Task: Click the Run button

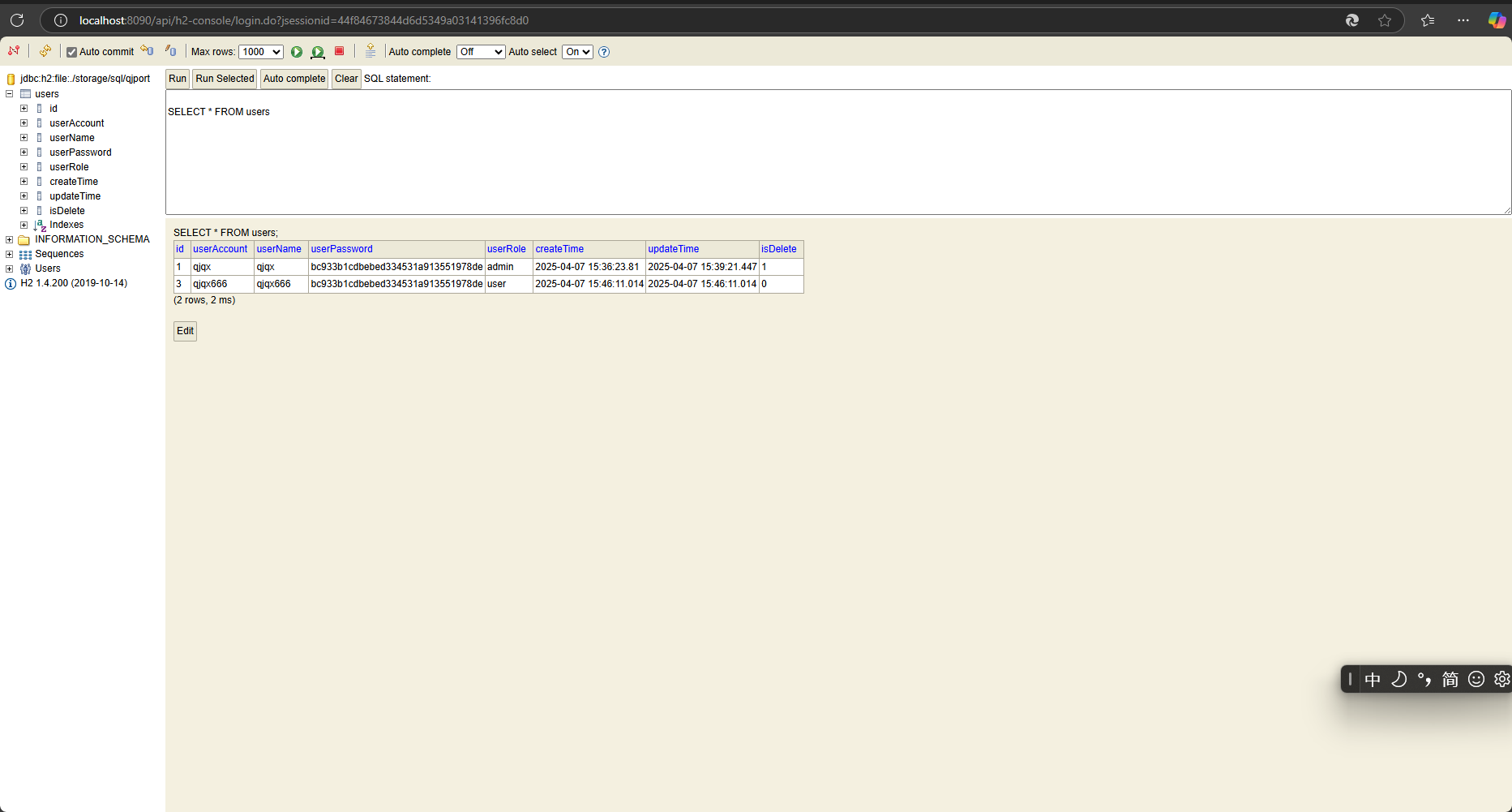Action: pyautogui.click(x=178, y=79)
